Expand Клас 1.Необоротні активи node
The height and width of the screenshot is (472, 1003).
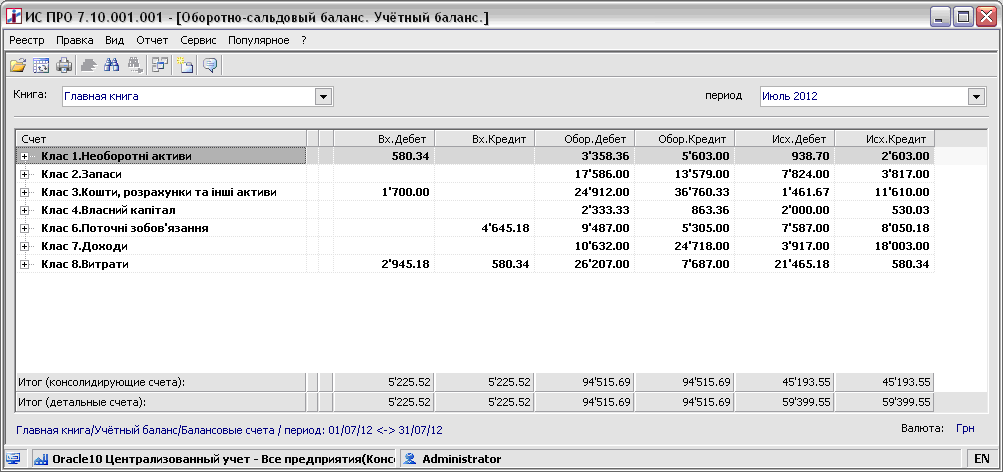tap(25, 155)
